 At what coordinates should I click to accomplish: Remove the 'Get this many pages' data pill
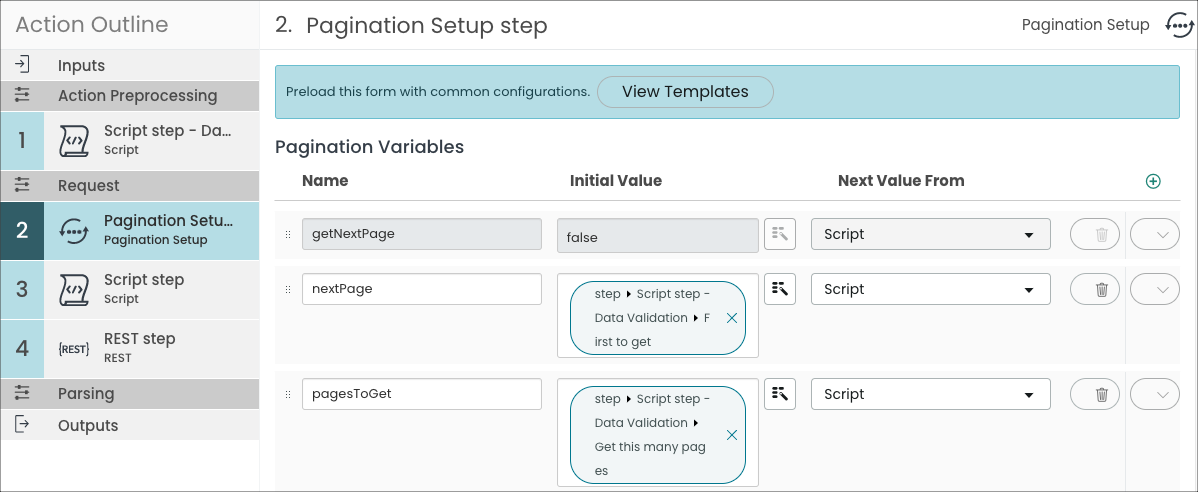click(x=731, y=435)
